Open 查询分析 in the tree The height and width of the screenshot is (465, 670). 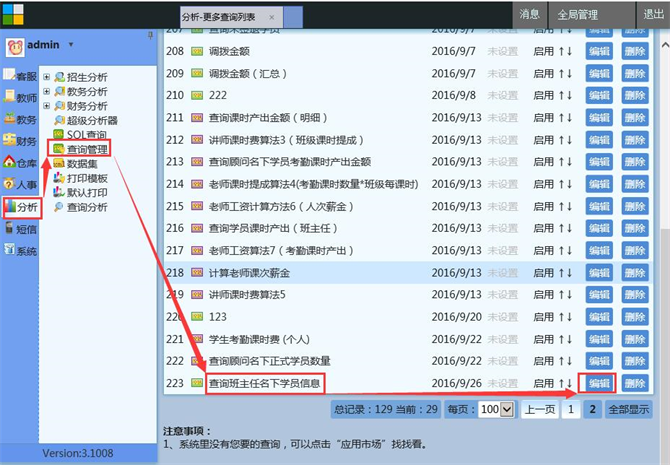(80, 207)
